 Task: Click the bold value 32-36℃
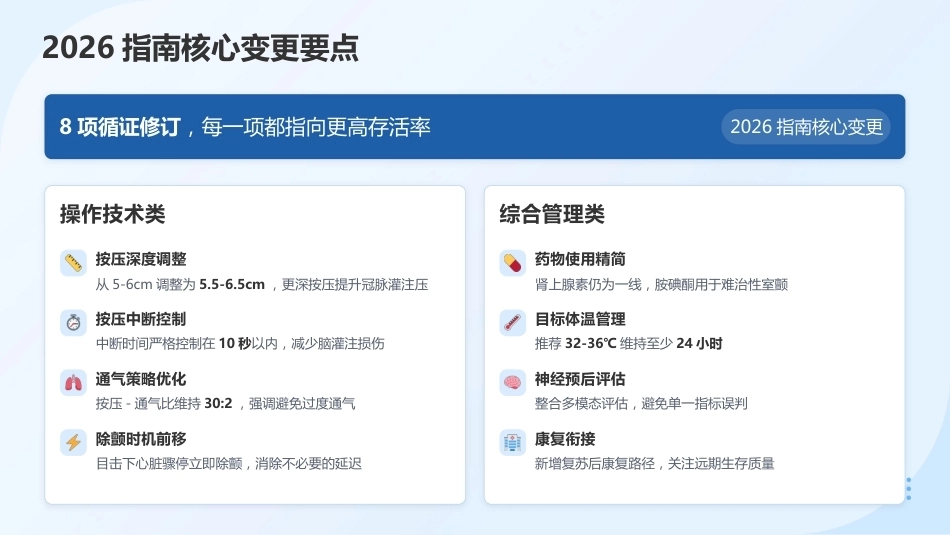tap(591, 344)
